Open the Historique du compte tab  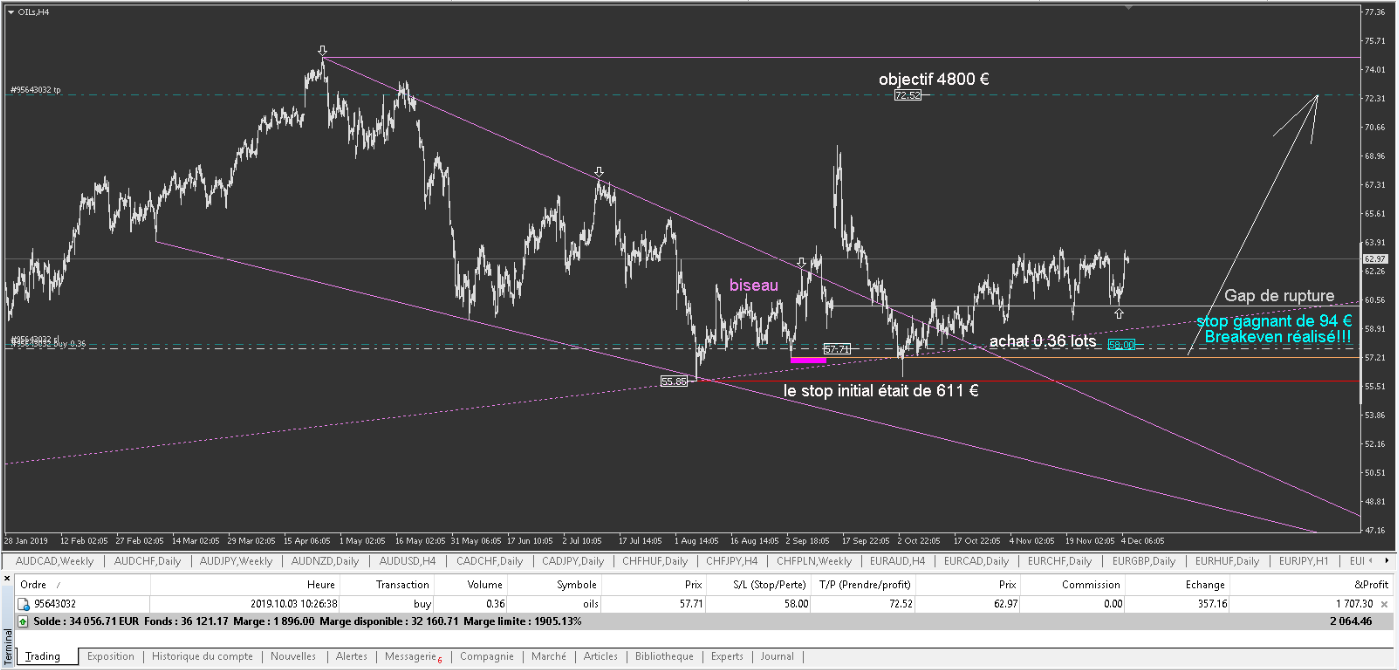(x=203, y=657)
